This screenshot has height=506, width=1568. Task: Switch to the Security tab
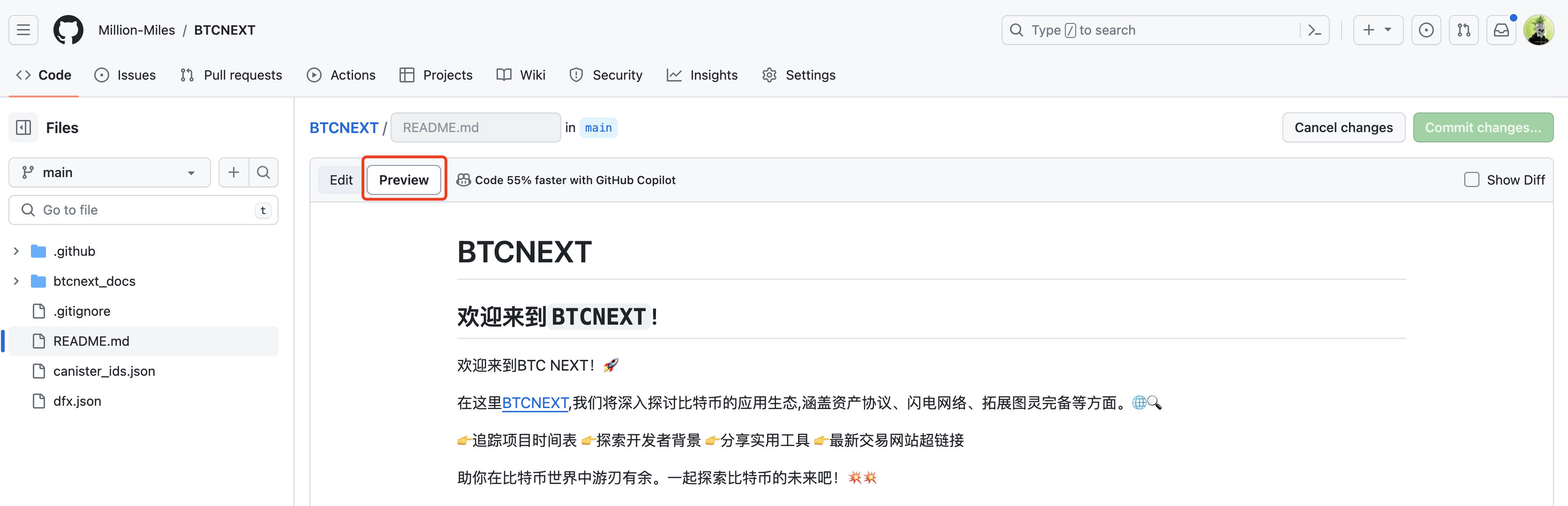tap(606, 75)
